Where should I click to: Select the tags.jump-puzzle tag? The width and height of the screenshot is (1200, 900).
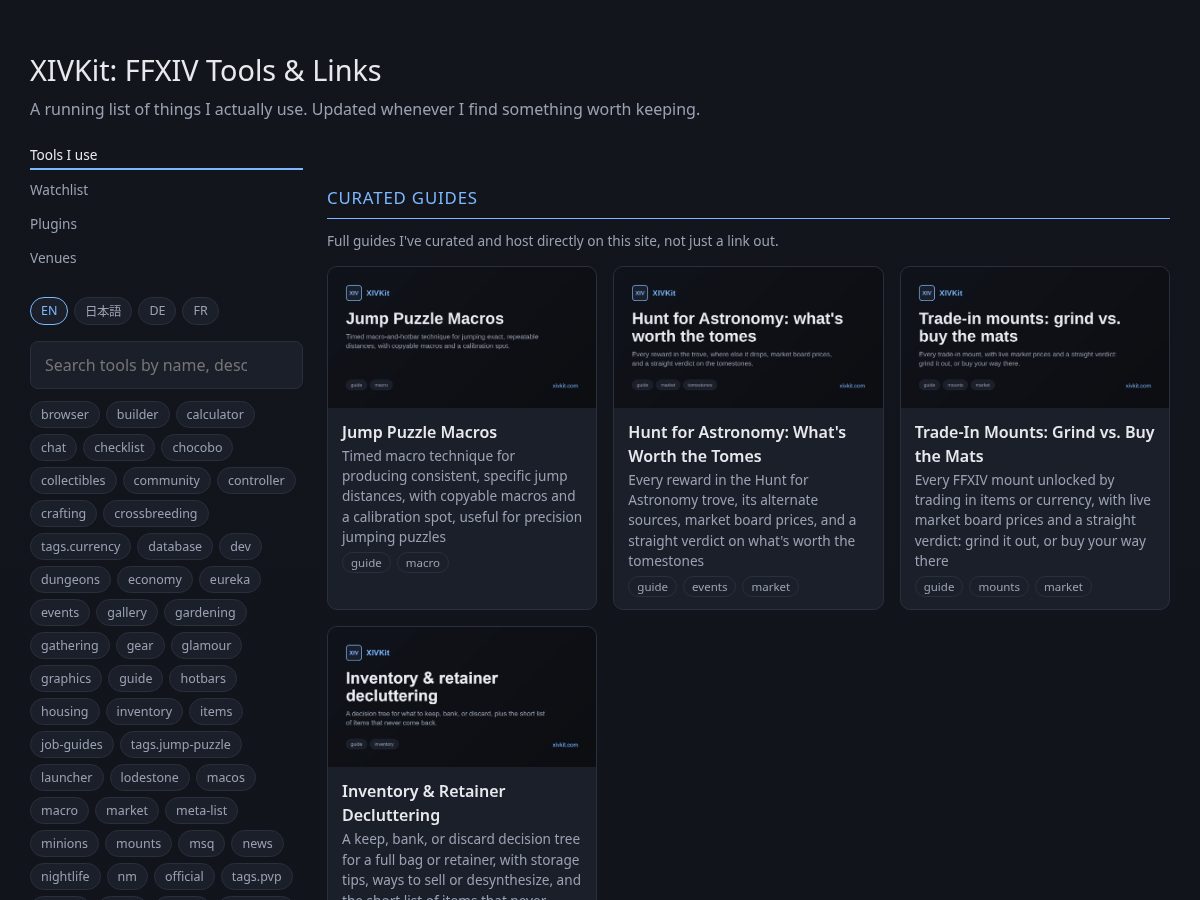click(181, 744)
